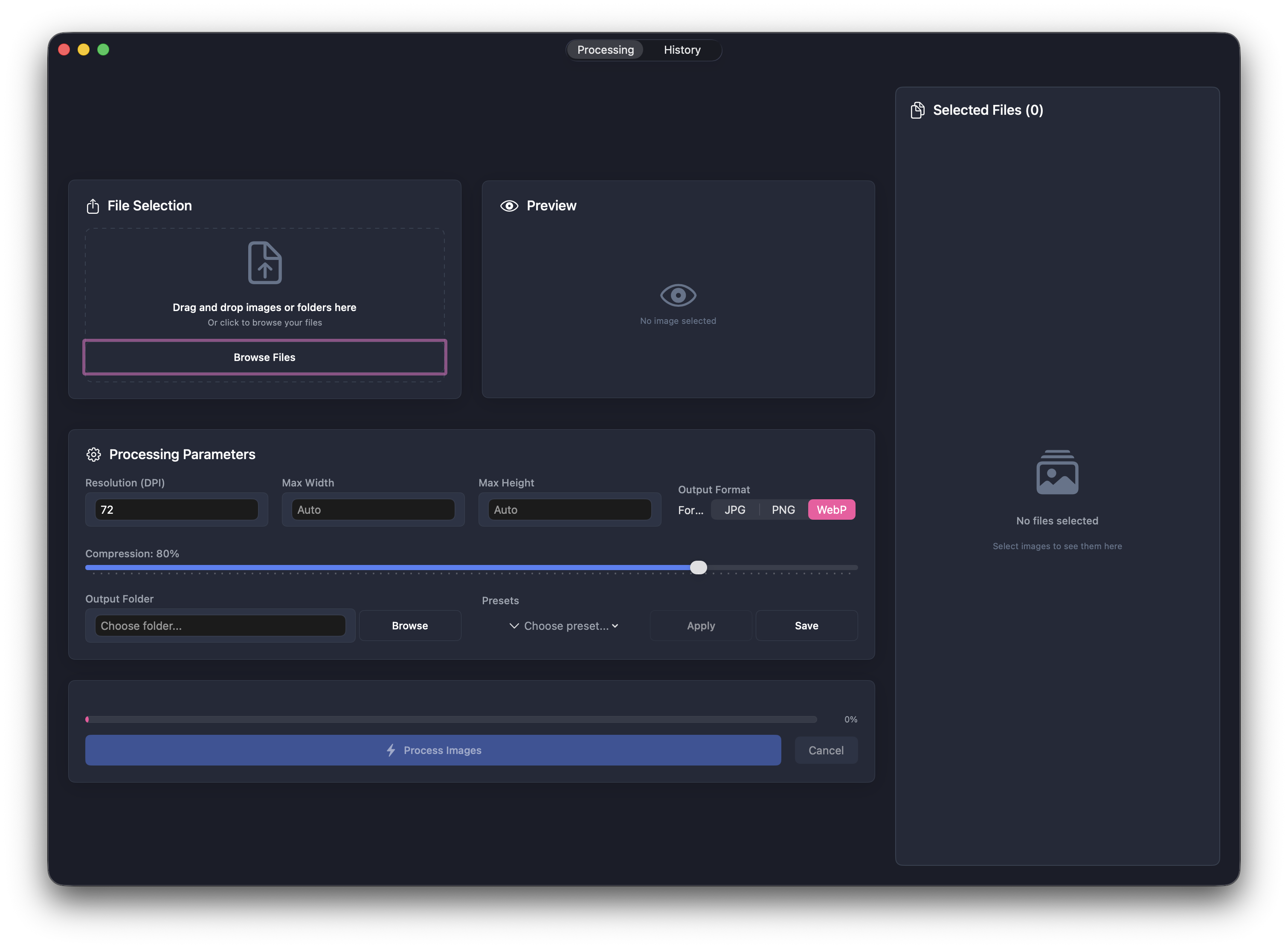This screenshot has height=949, width=1288.
Task: Select JPG output format
Action: pyautogui.click(x=734, y=510)
